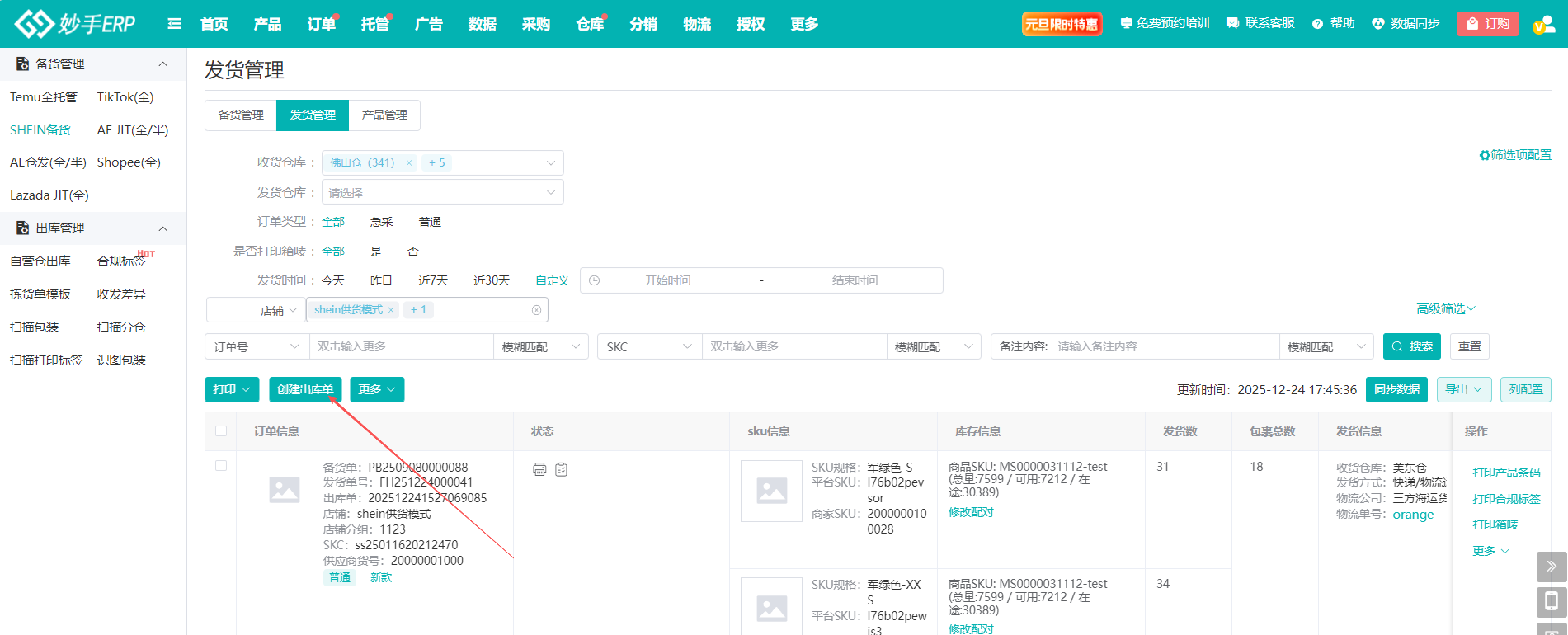Click the mobile phone floating icon
The image size is (1568, 635).
pos(1551,601)
